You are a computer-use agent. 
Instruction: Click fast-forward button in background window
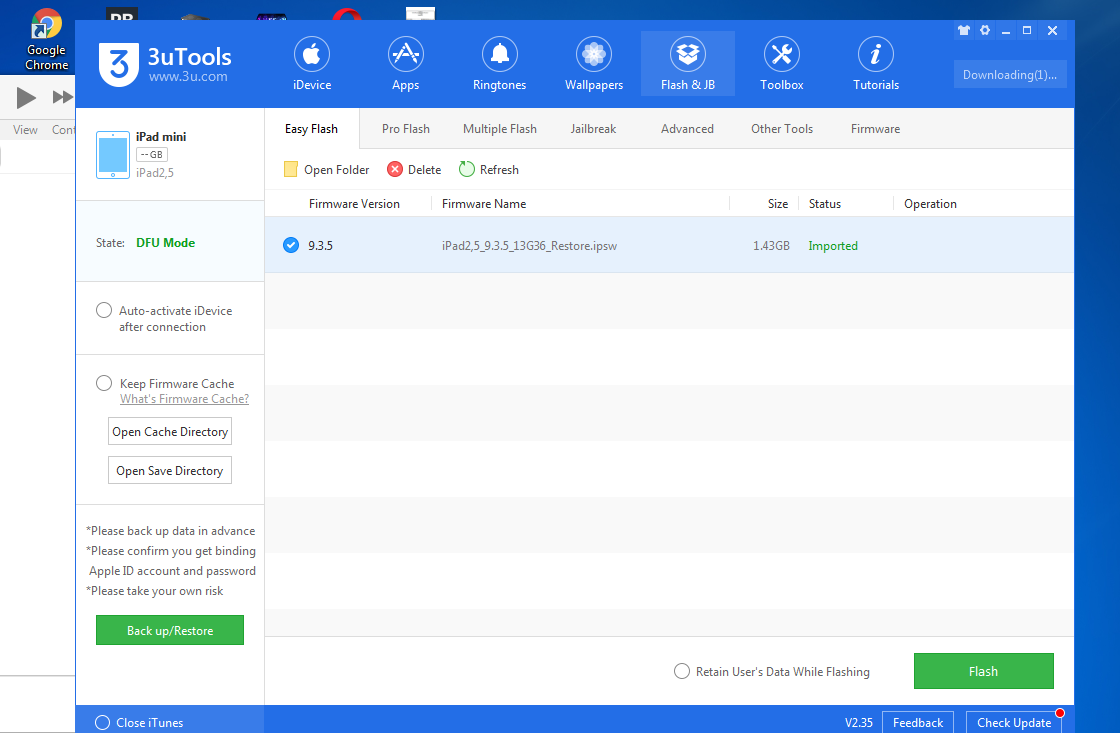pyautogui.click(x=62, y=97)
